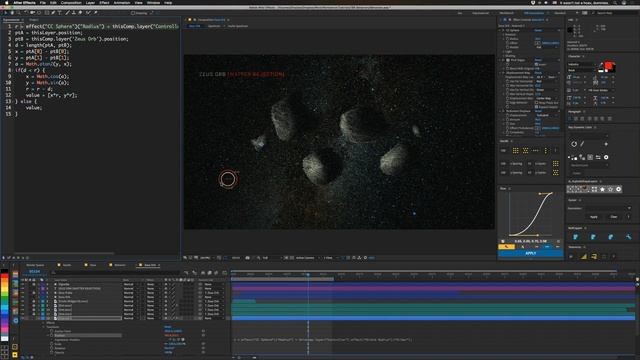This screenshot has width=640, height=360.
Task: Click Reset link for Turbulent Displace effect
Action: pyautogui.click(x=538, y=111)
